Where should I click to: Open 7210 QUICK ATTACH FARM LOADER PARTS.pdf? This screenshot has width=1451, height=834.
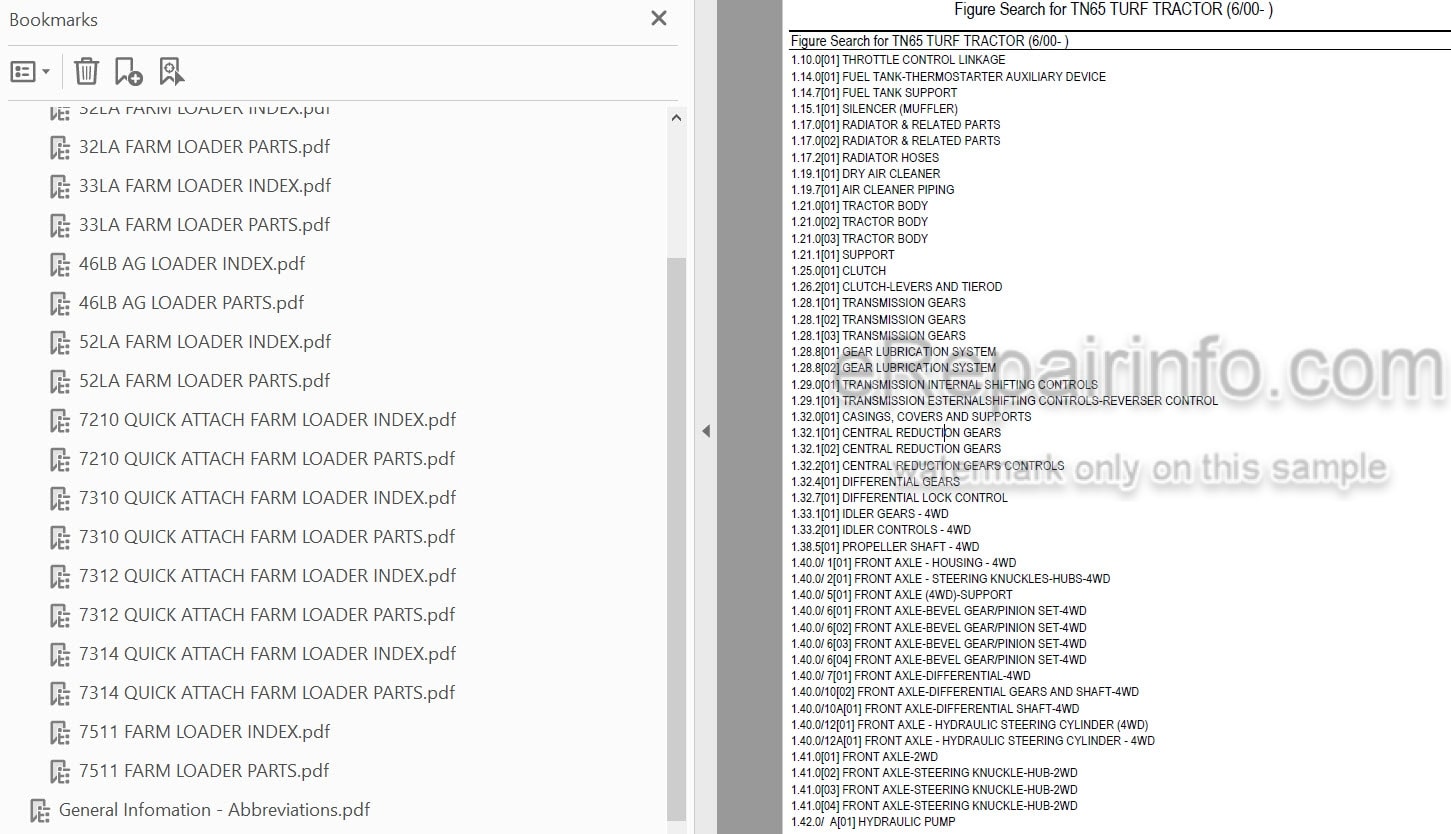(267, 459)
